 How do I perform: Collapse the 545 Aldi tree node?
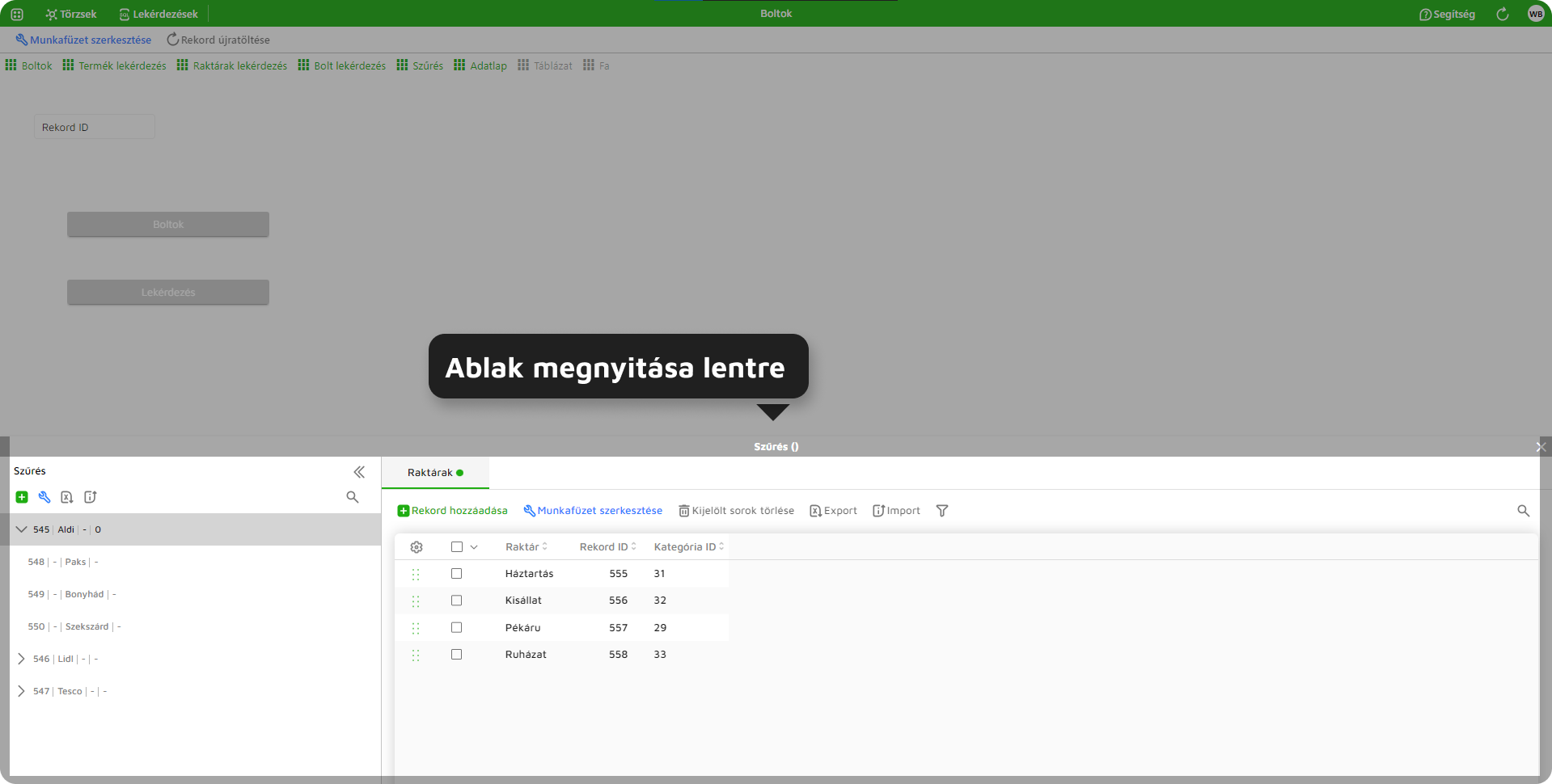(x=22, y=529)
